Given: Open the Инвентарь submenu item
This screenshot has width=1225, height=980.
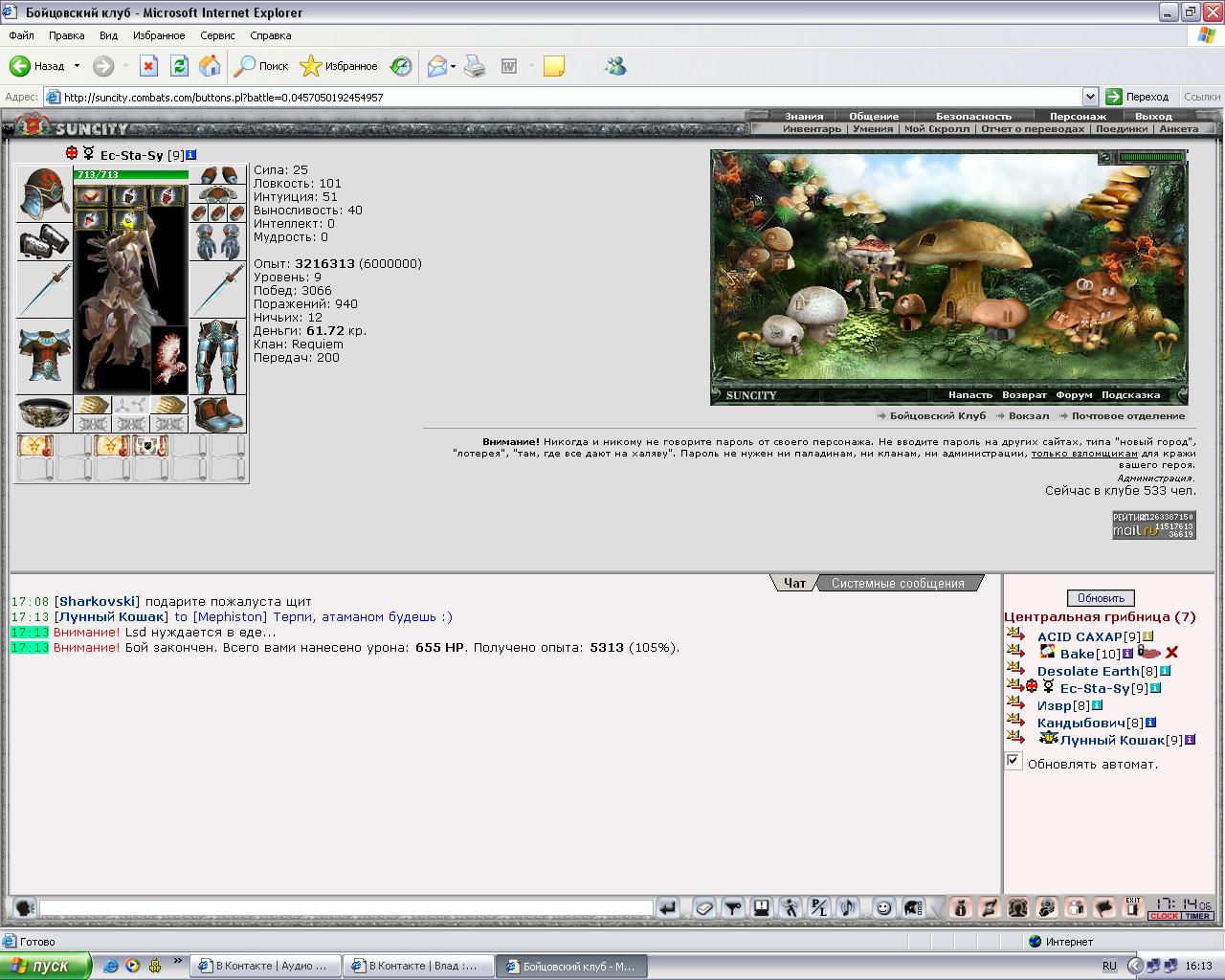Looking at the screenshot, I should tap(812, 128).
